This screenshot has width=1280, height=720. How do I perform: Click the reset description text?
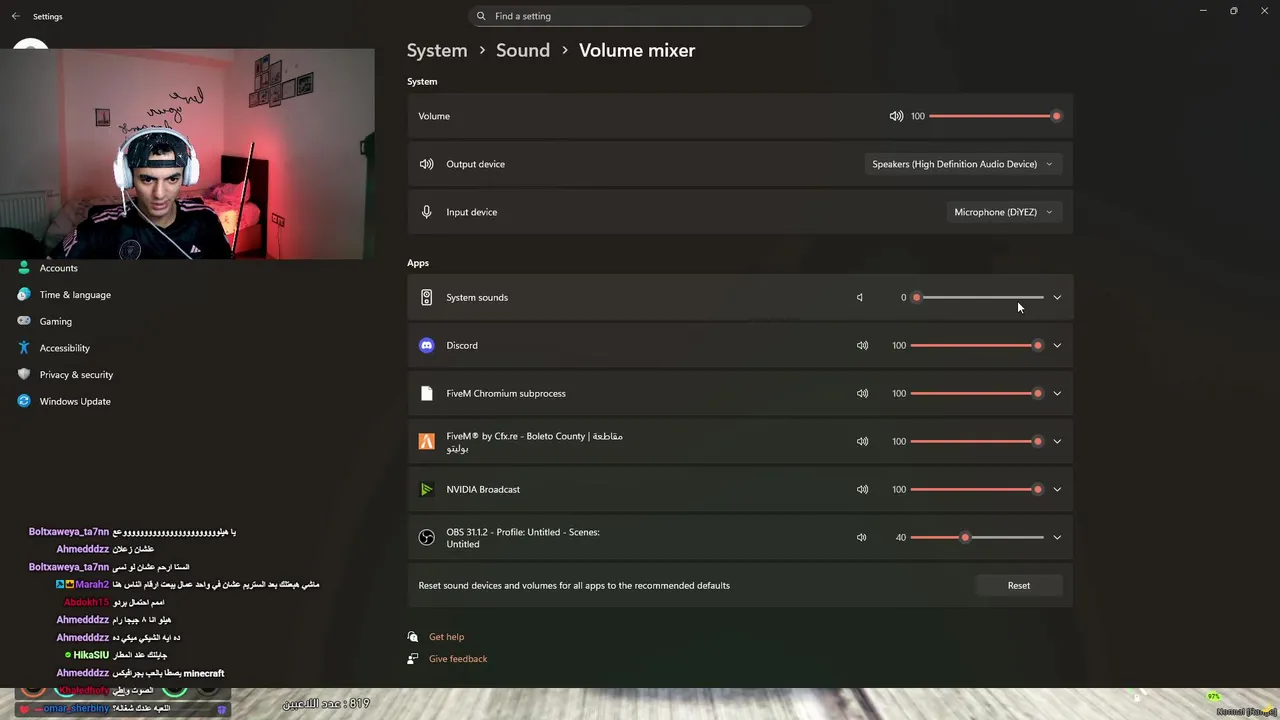point(574,585)
